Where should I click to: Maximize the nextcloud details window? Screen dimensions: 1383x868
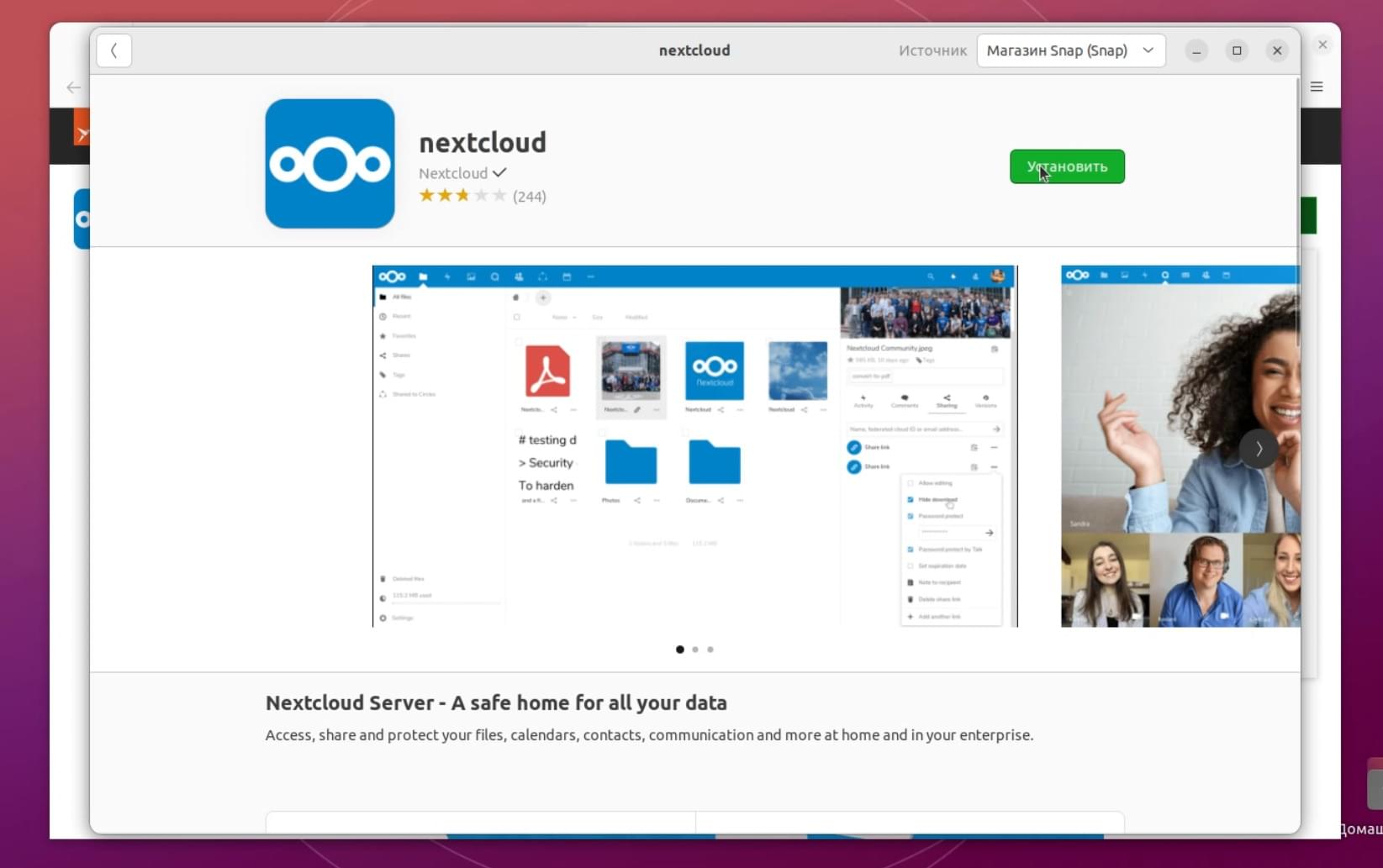pyautogui.click(x=1237, y=50)
